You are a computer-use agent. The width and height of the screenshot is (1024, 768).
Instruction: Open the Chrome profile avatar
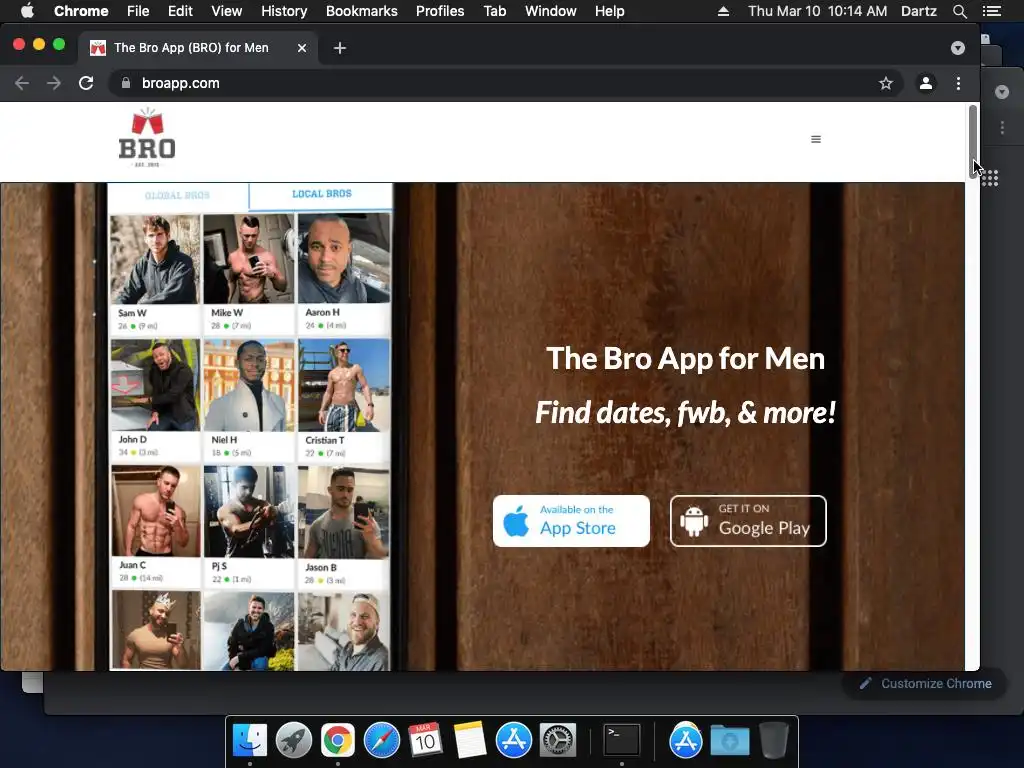[x=926, y=83]
